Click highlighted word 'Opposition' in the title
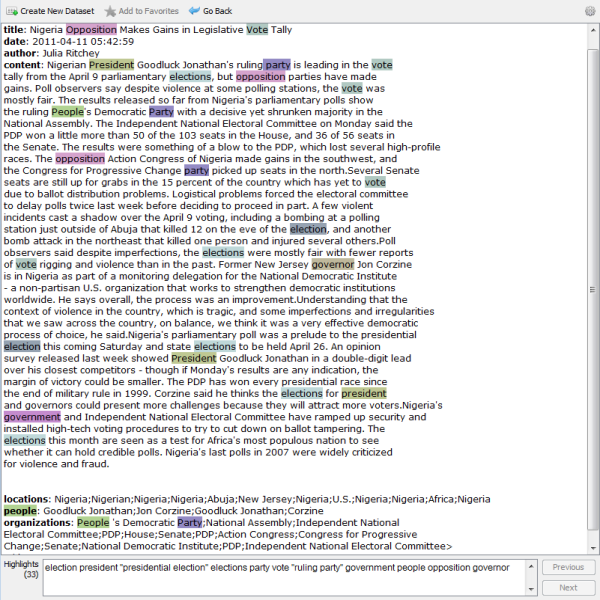This screenshot has height=600, width=600. click(91, 29)
